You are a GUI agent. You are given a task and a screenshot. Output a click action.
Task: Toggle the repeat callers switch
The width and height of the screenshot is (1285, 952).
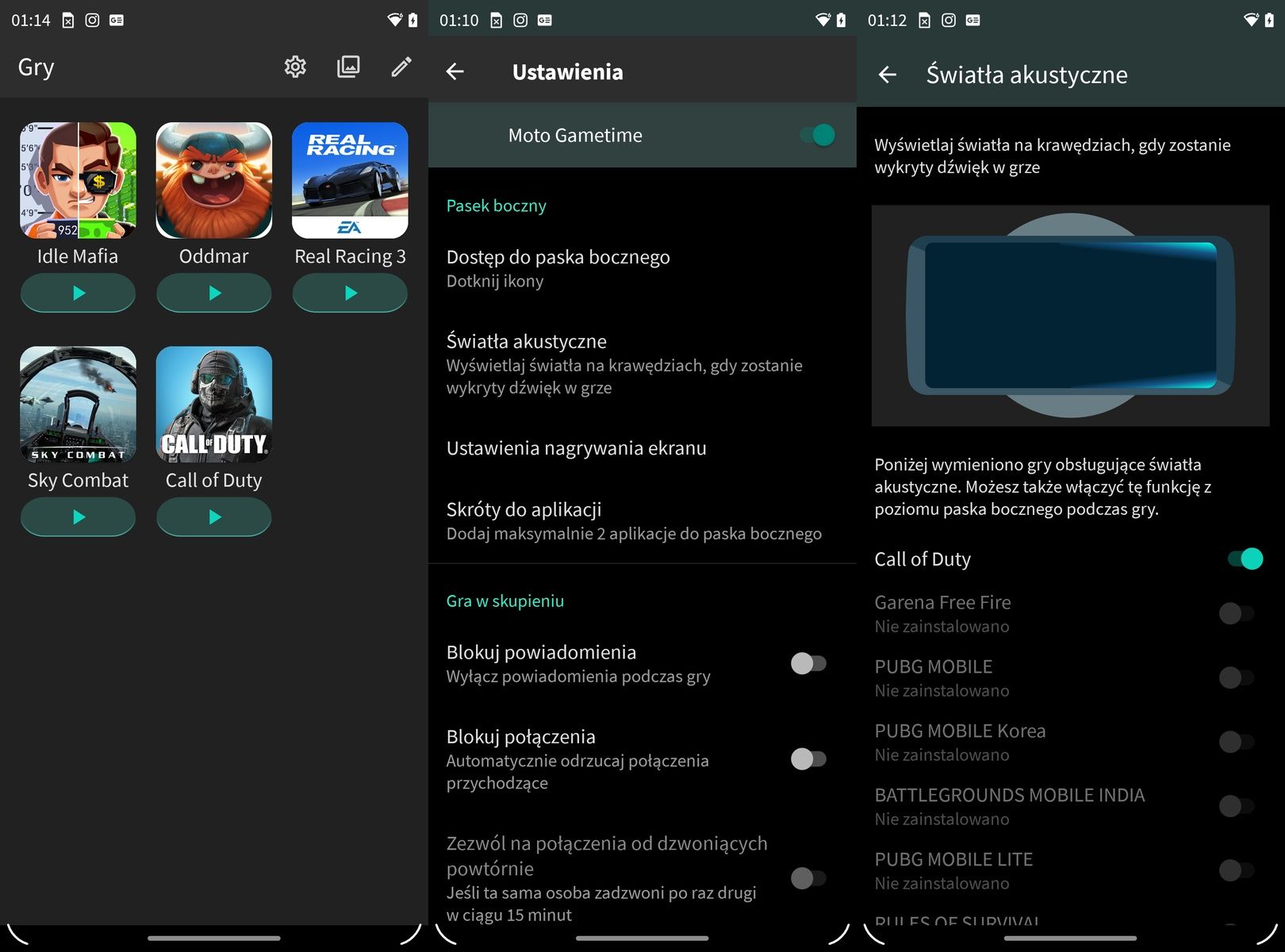click(808, 878)
